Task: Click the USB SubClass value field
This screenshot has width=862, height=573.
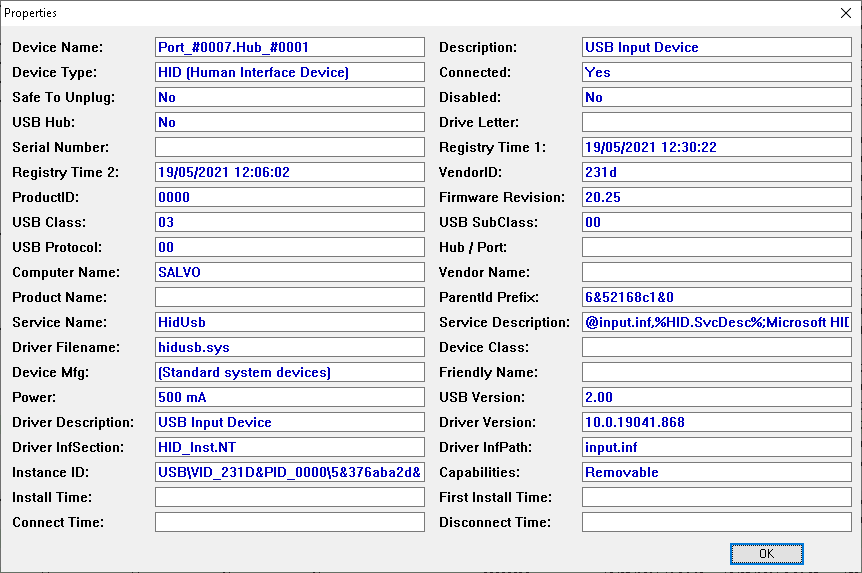Action: coord(717,222)
